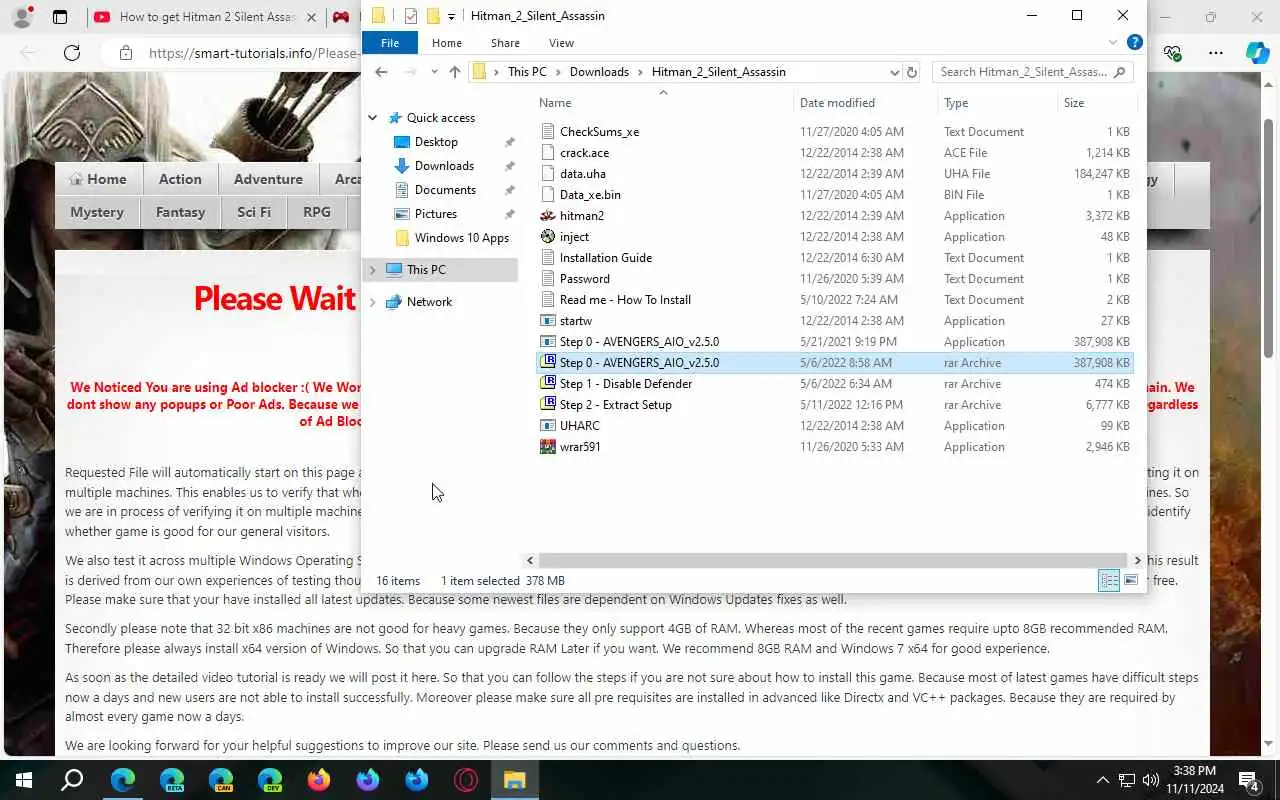Close the How to get Hitman 2 browser tab
The width and height of the screenshot is (1280, 800).
pyautogui.click(x=311, y=17)
